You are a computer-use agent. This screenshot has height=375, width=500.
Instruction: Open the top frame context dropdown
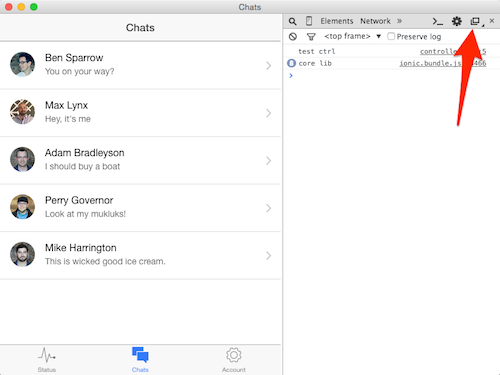pyautogui.click(x=352, y=36)
